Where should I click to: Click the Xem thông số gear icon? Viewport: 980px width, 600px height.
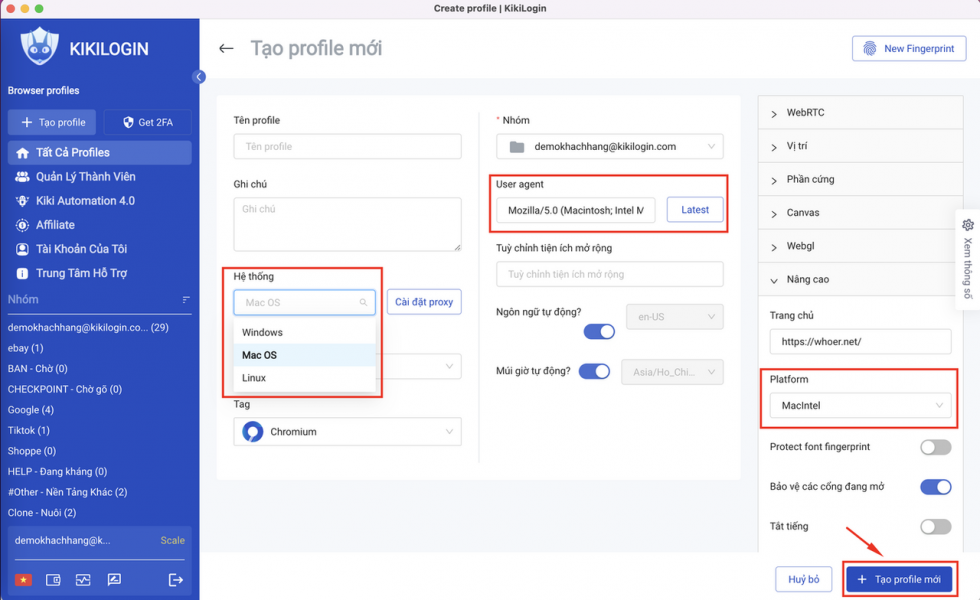click(968, 225)
